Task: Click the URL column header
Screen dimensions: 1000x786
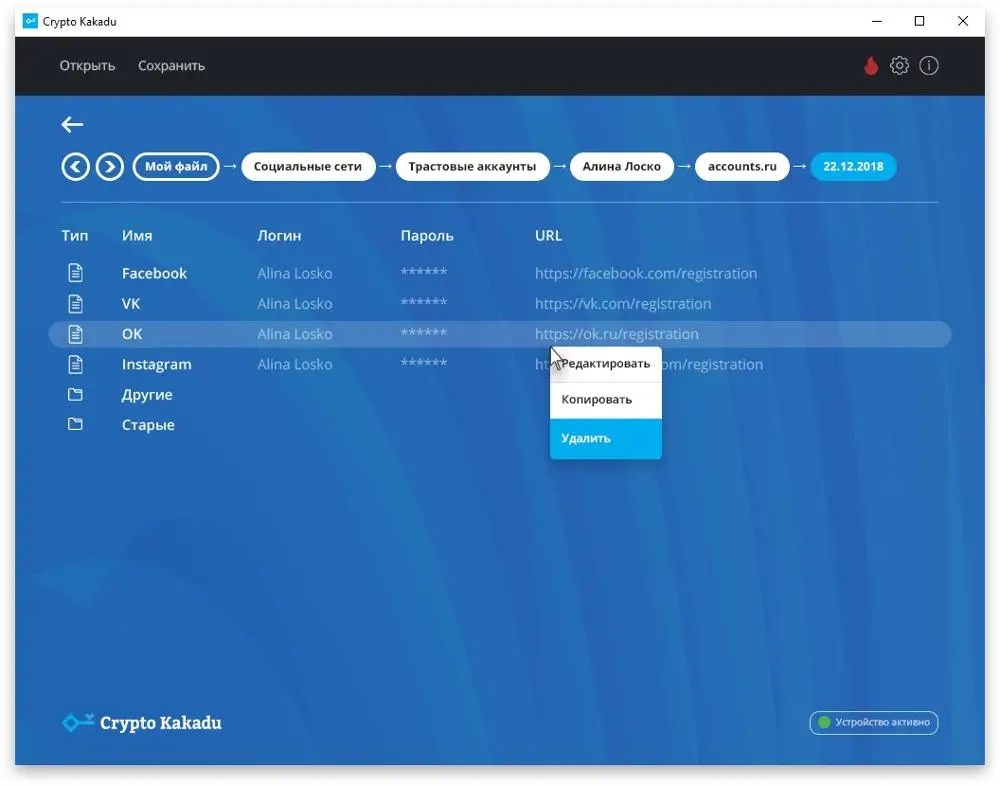Action: click(548, 235)
